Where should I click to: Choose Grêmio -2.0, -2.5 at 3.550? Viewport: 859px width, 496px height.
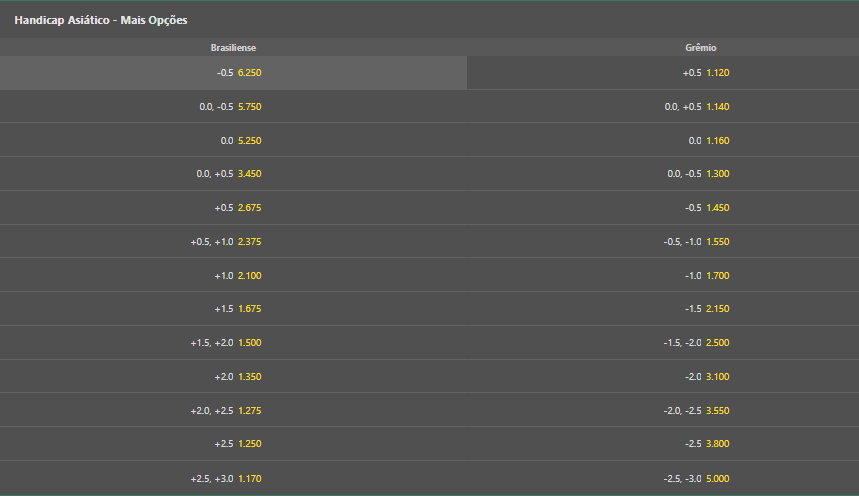tap(663, 411)
